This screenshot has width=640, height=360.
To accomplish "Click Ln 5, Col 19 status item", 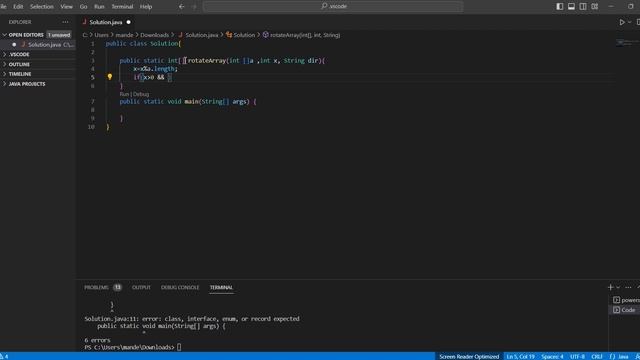I will (520, 356).
